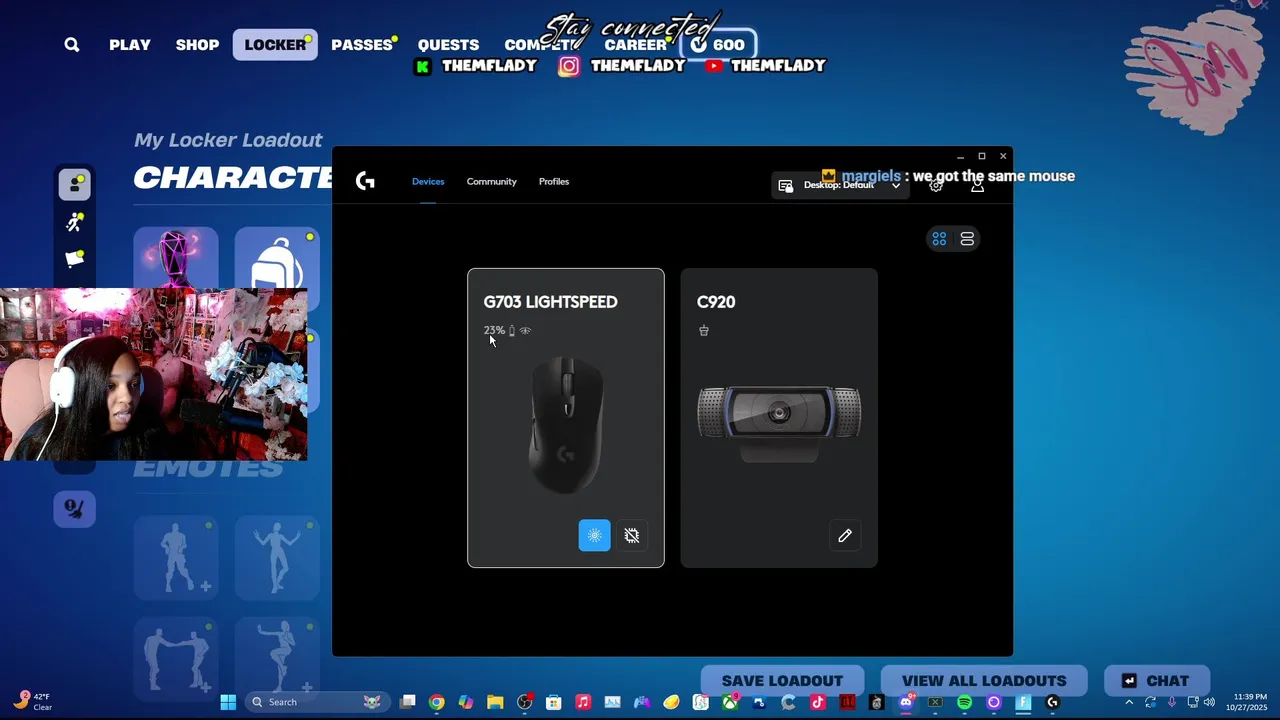Open Fortnite PASSES tab
Viewport: 1280px width, 720px height.
tap(362, 45)
